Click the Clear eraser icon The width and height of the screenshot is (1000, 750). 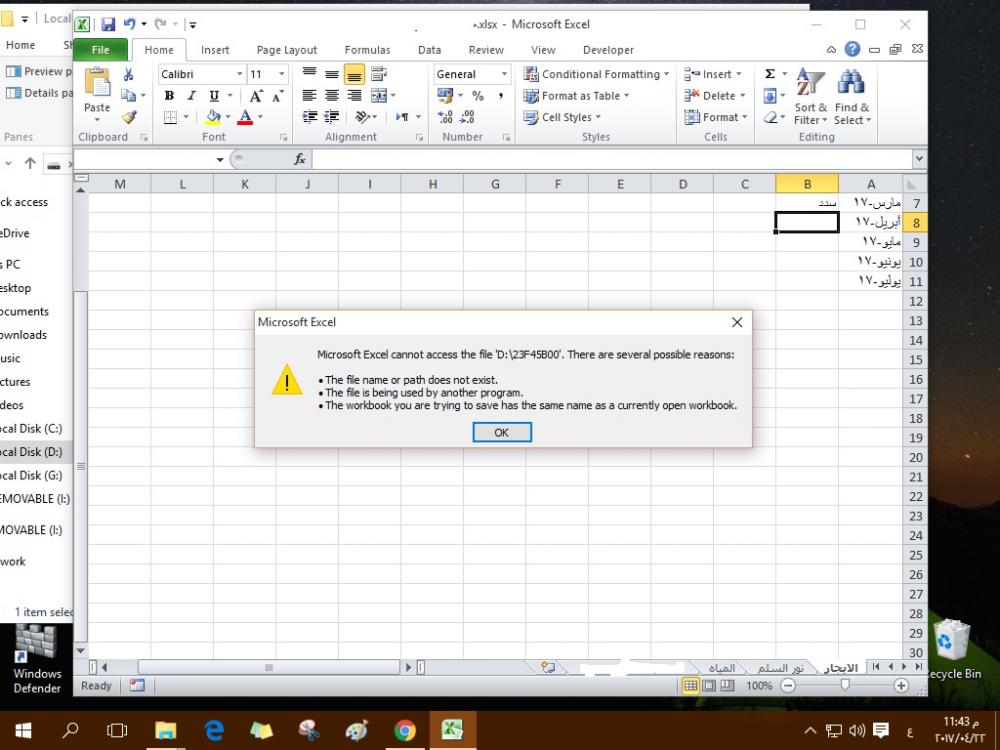(770, 117)
